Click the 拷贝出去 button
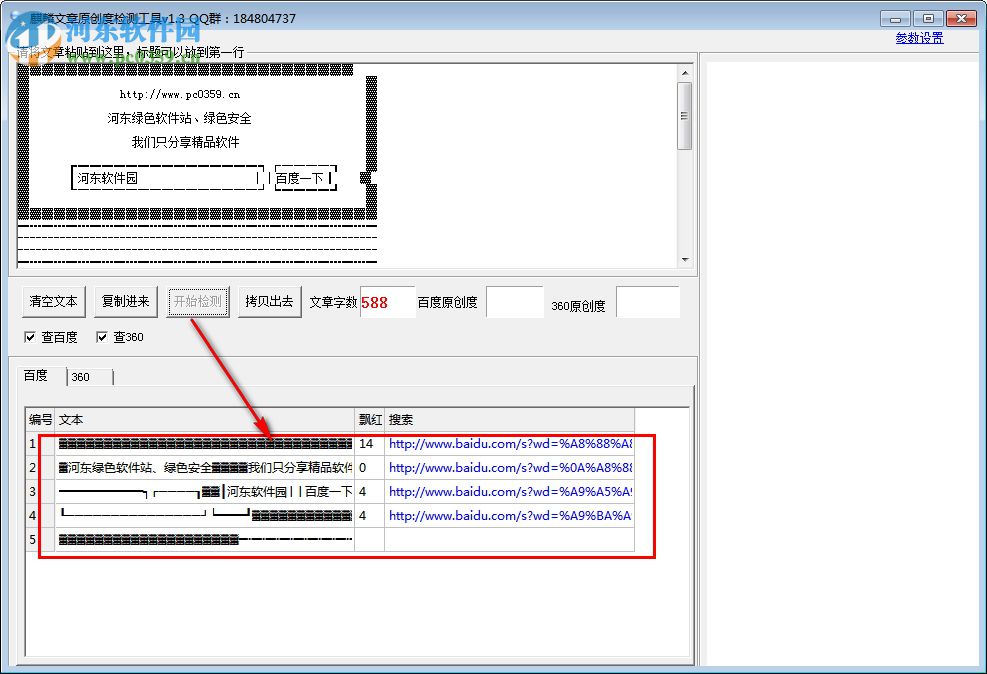Image resolution: width=987 pixels, height=674 pixels. tap(269, 302)
